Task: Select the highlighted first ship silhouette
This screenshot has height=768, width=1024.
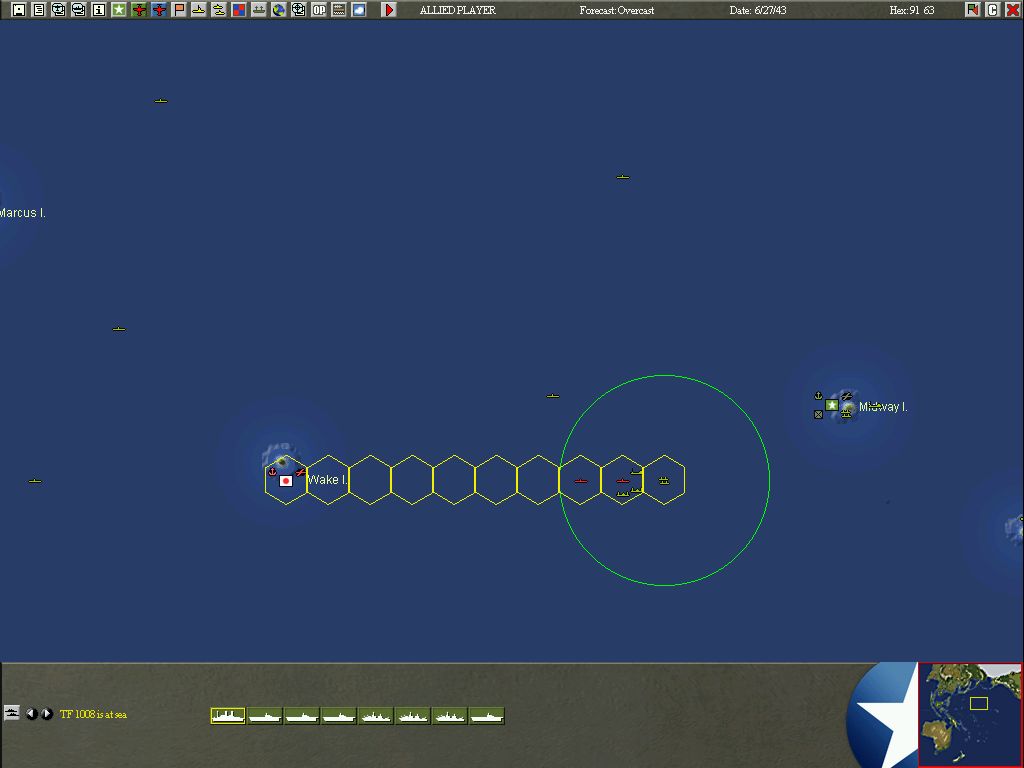Action: pyautogui.click(x=228, y=716)
